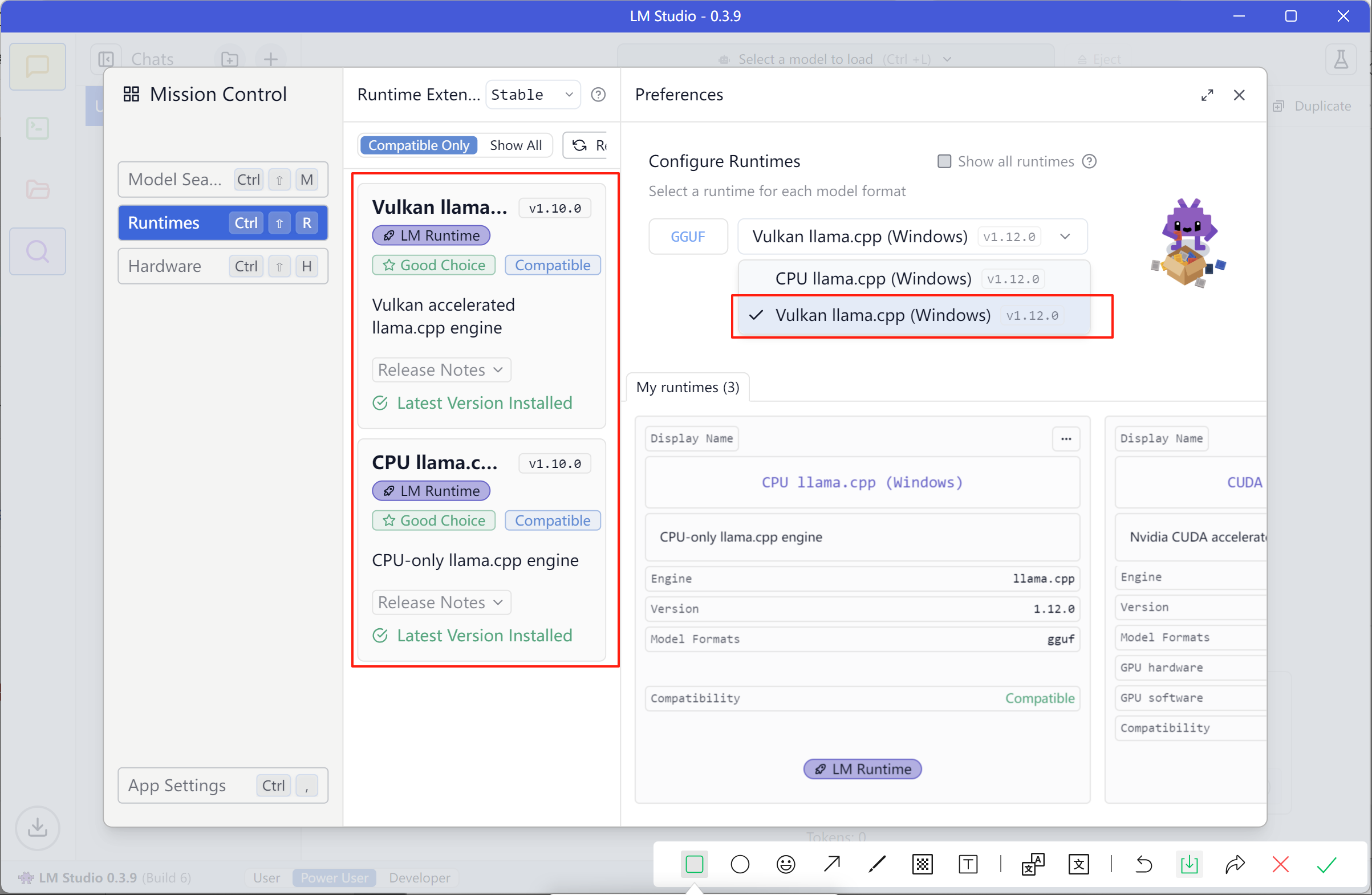This screenshot has width=1372, height=895.
Task: Click the chat bubble sidebar icon
Action: click(38, 66)
